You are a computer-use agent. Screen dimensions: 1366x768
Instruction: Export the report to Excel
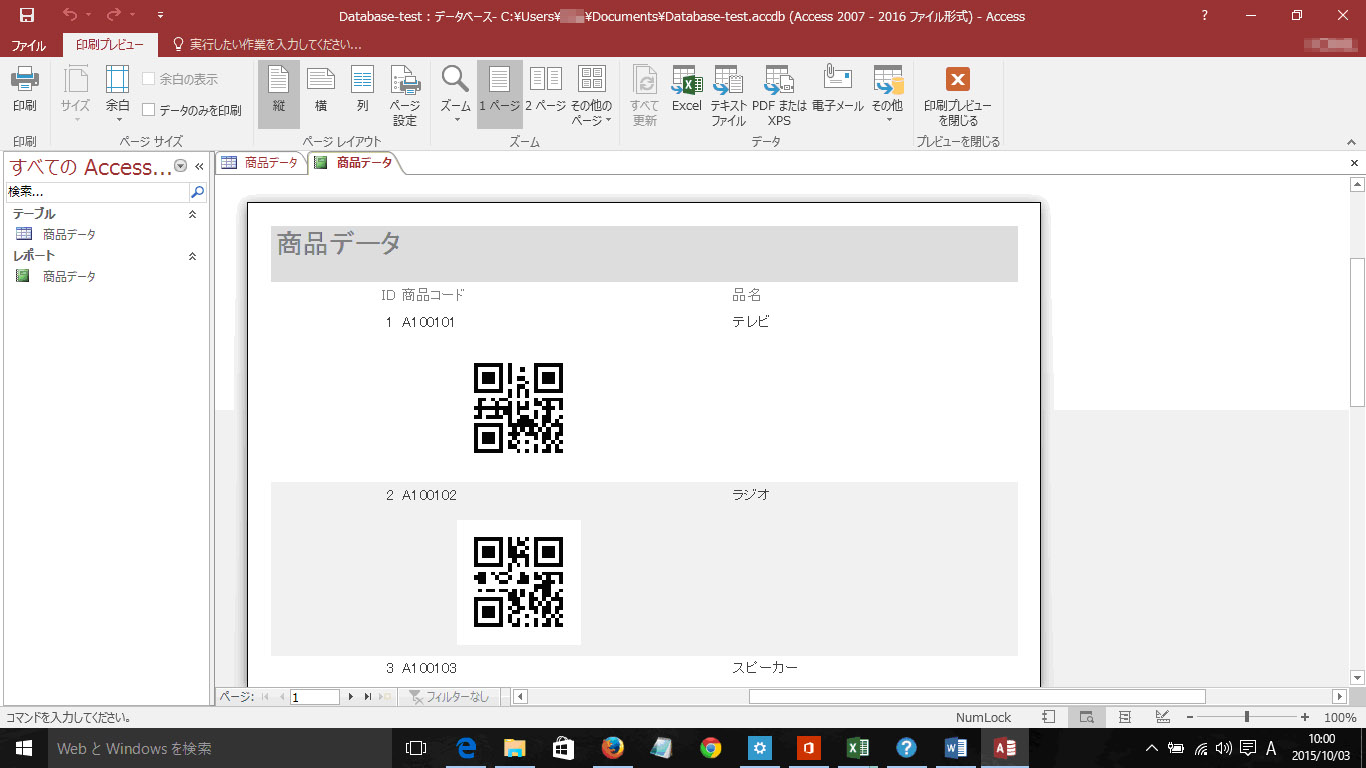pyautogui.click(x=686, y=89)
